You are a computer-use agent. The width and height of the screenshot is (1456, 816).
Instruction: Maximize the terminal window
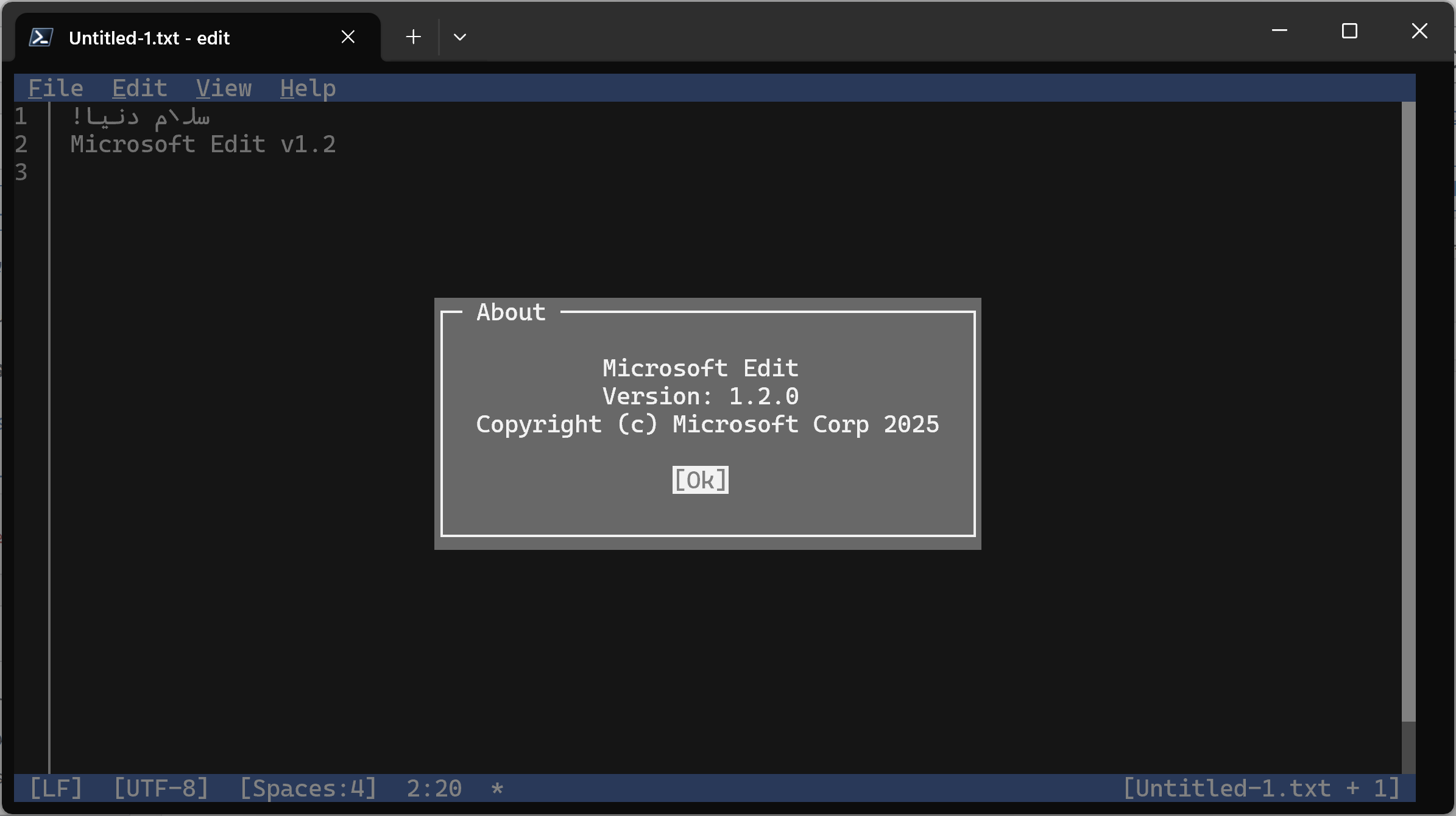[1349, 30]
